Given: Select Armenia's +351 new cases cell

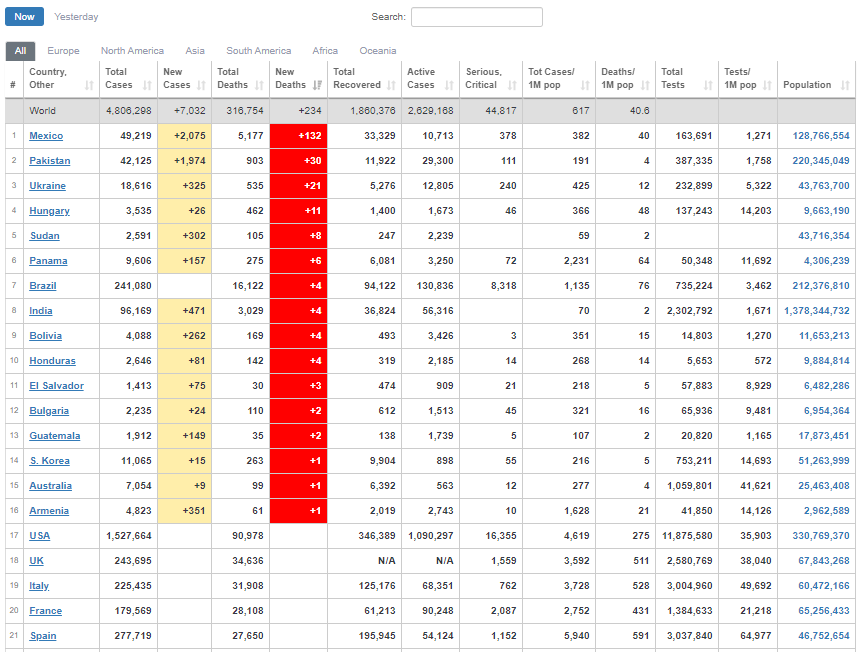Looking at the screenshot, I should 185,511.
